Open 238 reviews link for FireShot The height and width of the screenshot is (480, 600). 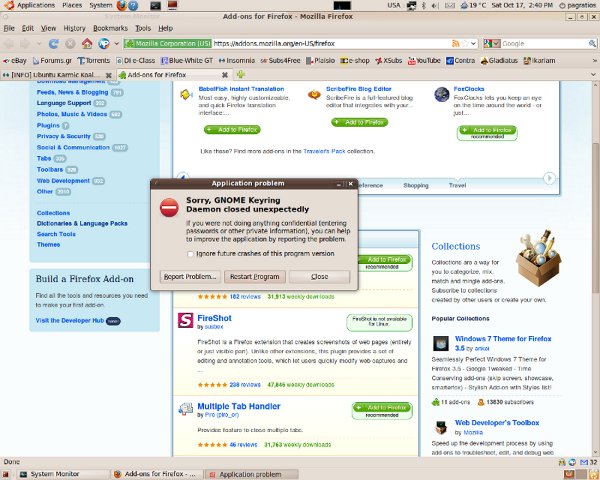pyautogui.click(x=245, y=385)
